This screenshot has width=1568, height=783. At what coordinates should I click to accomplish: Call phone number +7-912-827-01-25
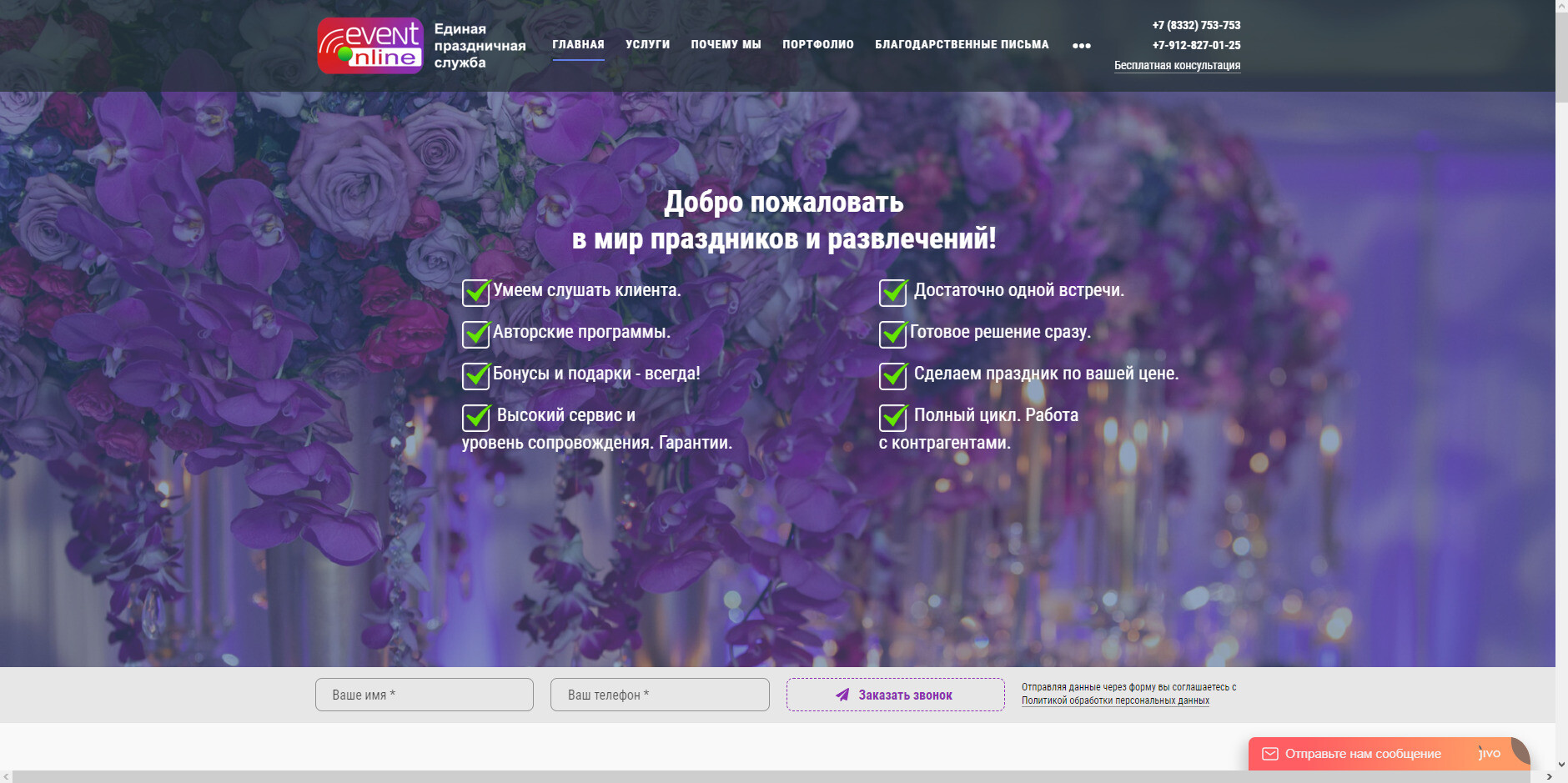coord(1196,45)
